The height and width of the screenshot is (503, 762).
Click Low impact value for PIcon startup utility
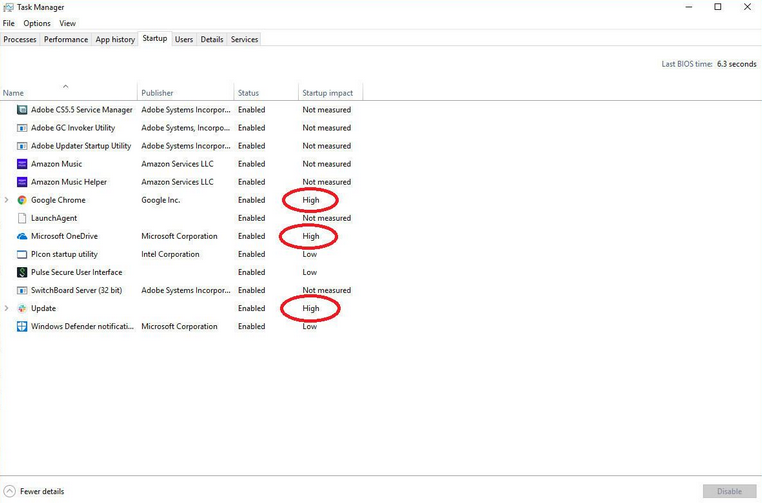pyautogui.click(x=310, y=254)
